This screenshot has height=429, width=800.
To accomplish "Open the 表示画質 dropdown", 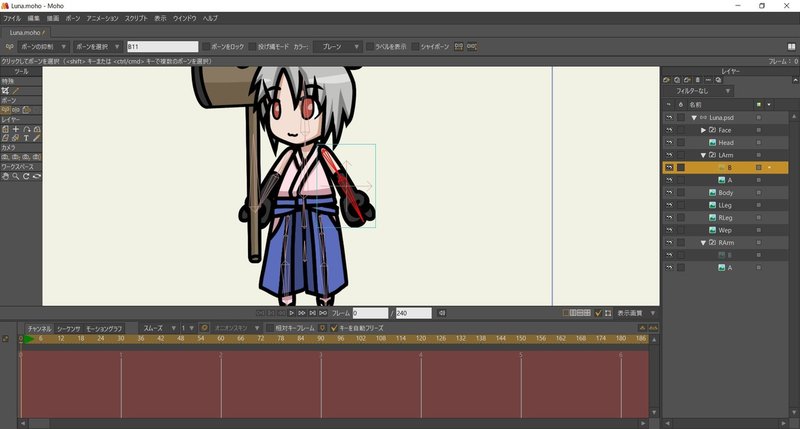I will 636,313.
